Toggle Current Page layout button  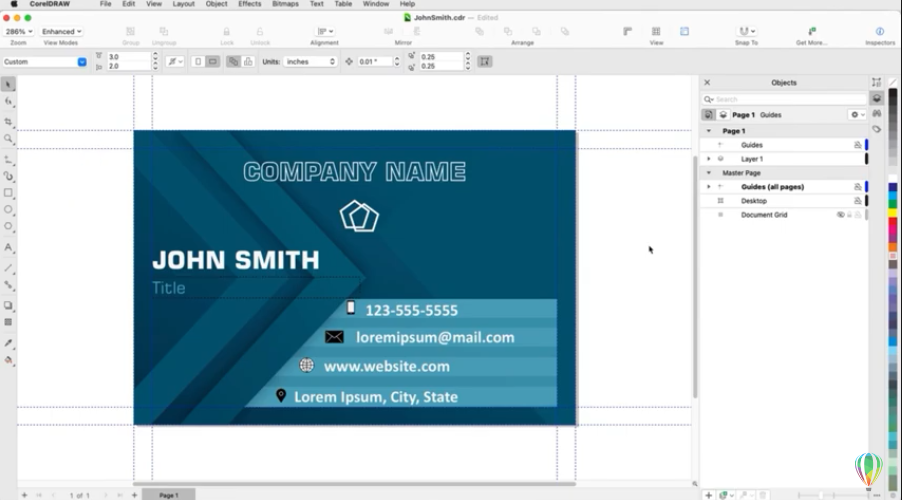coord(248,62)
